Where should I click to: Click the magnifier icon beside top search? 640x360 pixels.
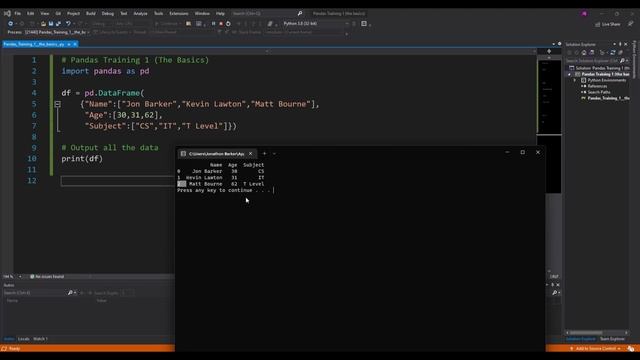click(x=300, y=13)
